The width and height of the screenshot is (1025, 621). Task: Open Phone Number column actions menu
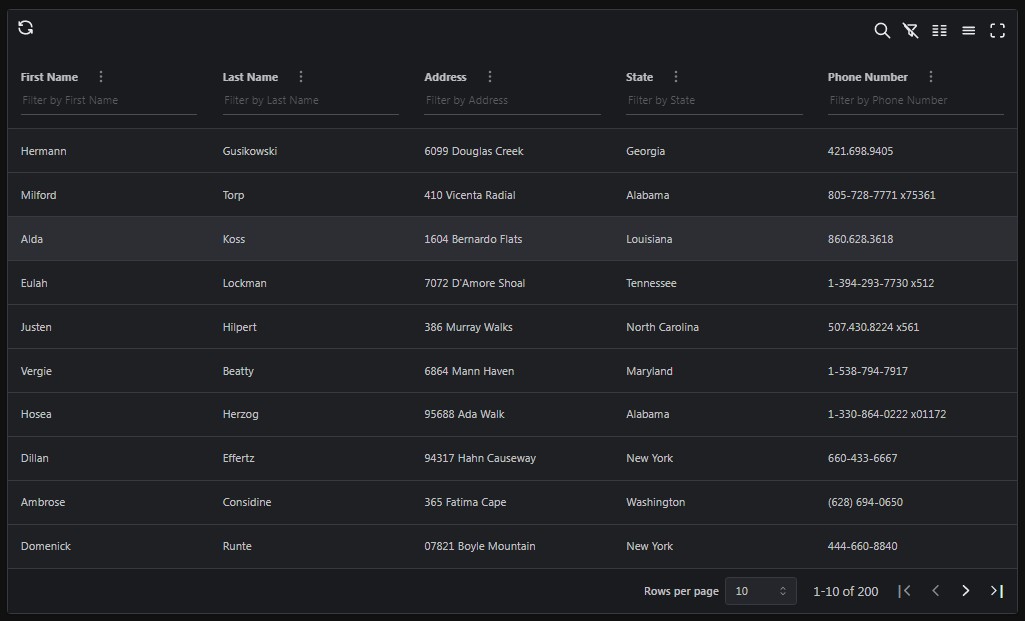tap(931, 77)
